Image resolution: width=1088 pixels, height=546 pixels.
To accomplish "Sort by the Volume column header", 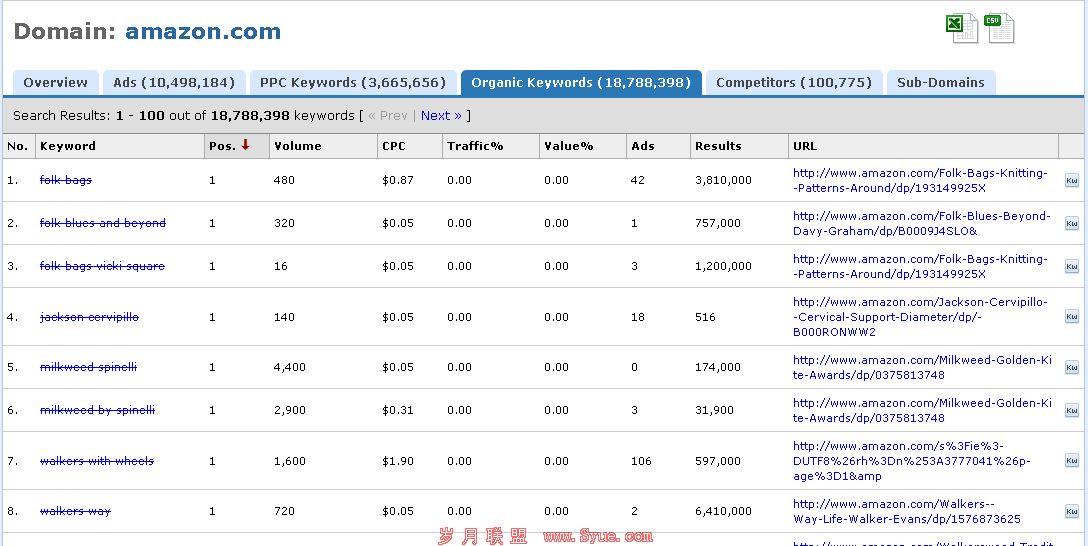I will coord(298,146).
